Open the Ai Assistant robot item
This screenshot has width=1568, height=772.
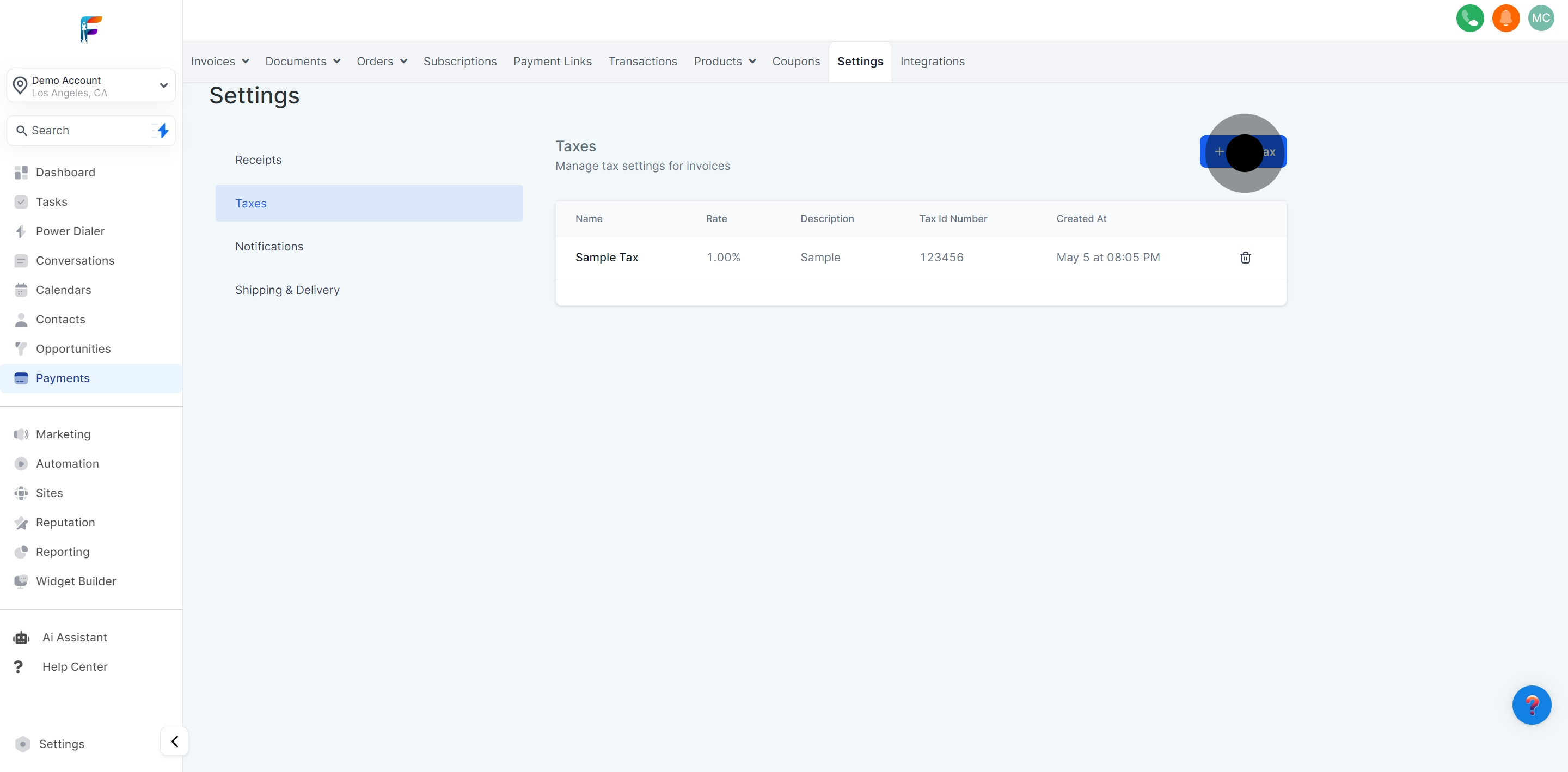74,637
